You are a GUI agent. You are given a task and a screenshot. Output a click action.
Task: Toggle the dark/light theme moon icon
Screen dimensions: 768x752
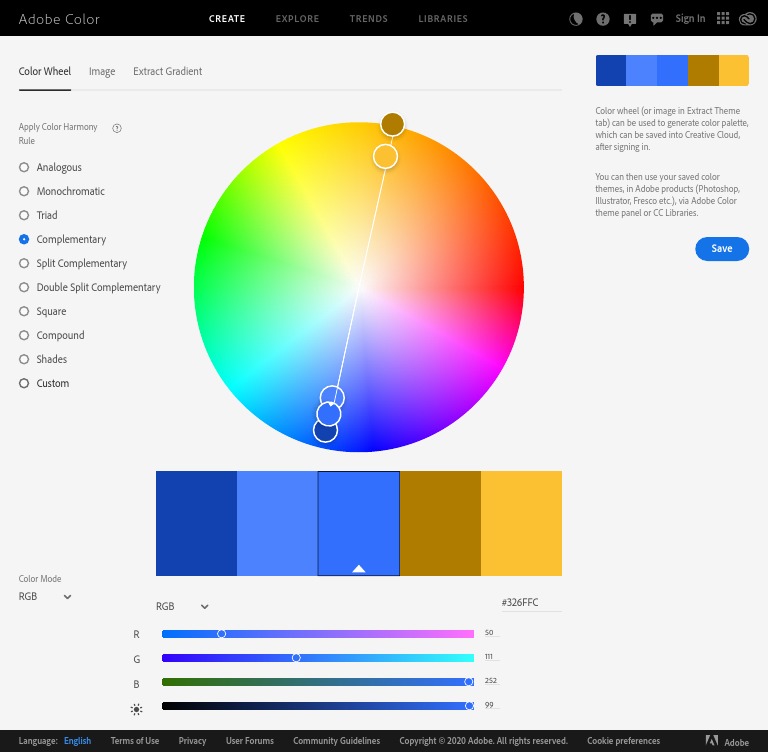576,19
